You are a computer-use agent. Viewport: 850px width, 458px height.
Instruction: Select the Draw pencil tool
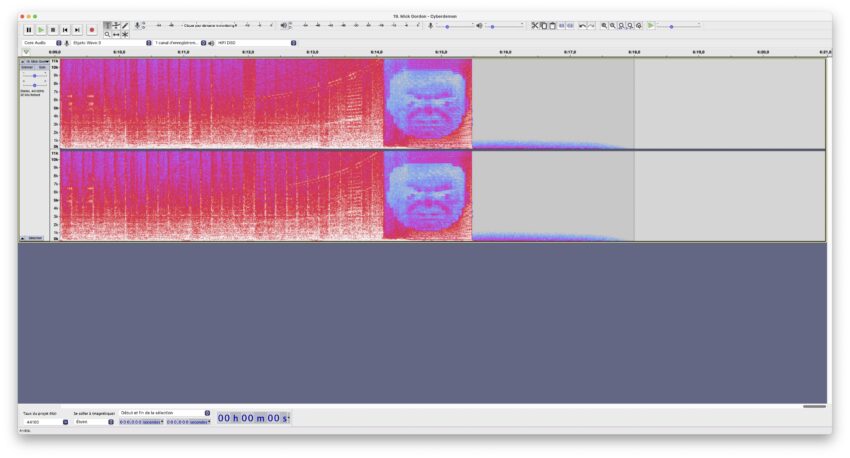click(125, 25)
